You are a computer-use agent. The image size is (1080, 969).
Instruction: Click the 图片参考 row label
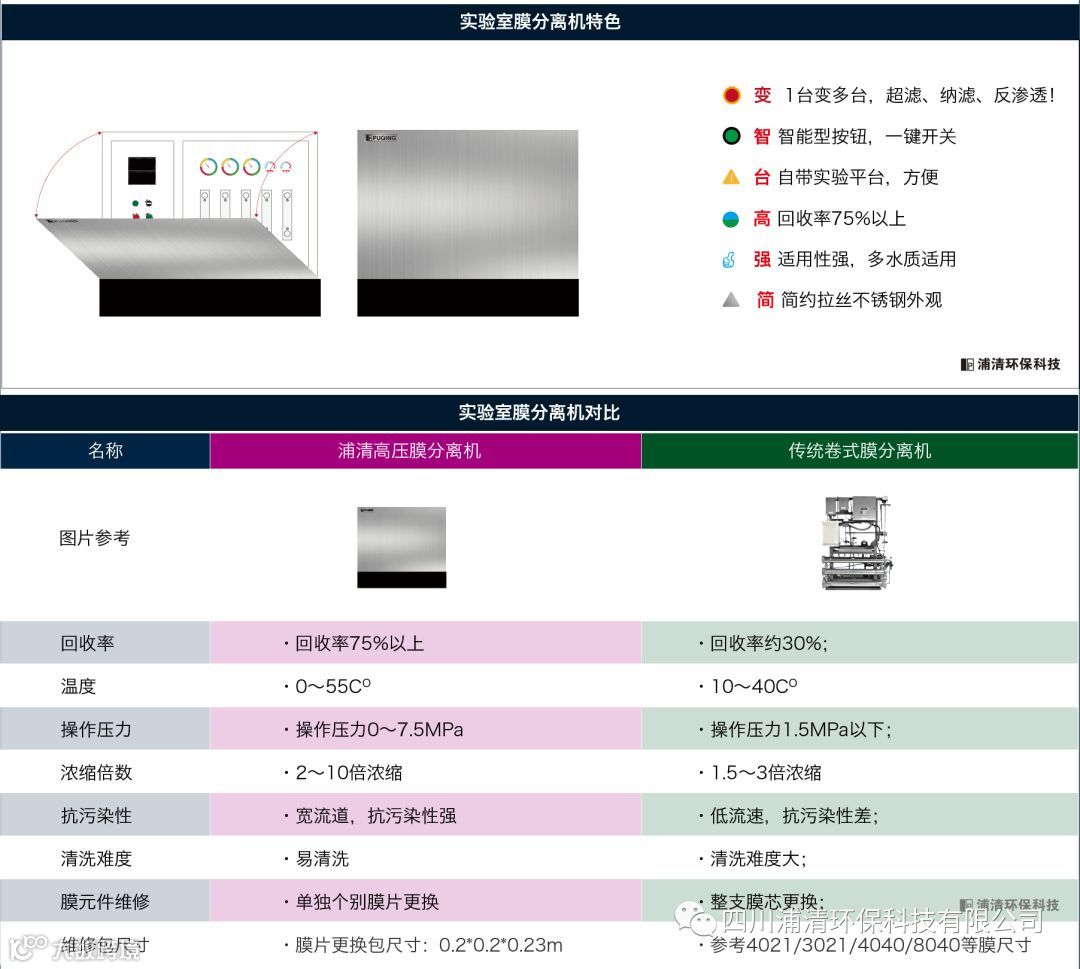[x=94, y=538]
